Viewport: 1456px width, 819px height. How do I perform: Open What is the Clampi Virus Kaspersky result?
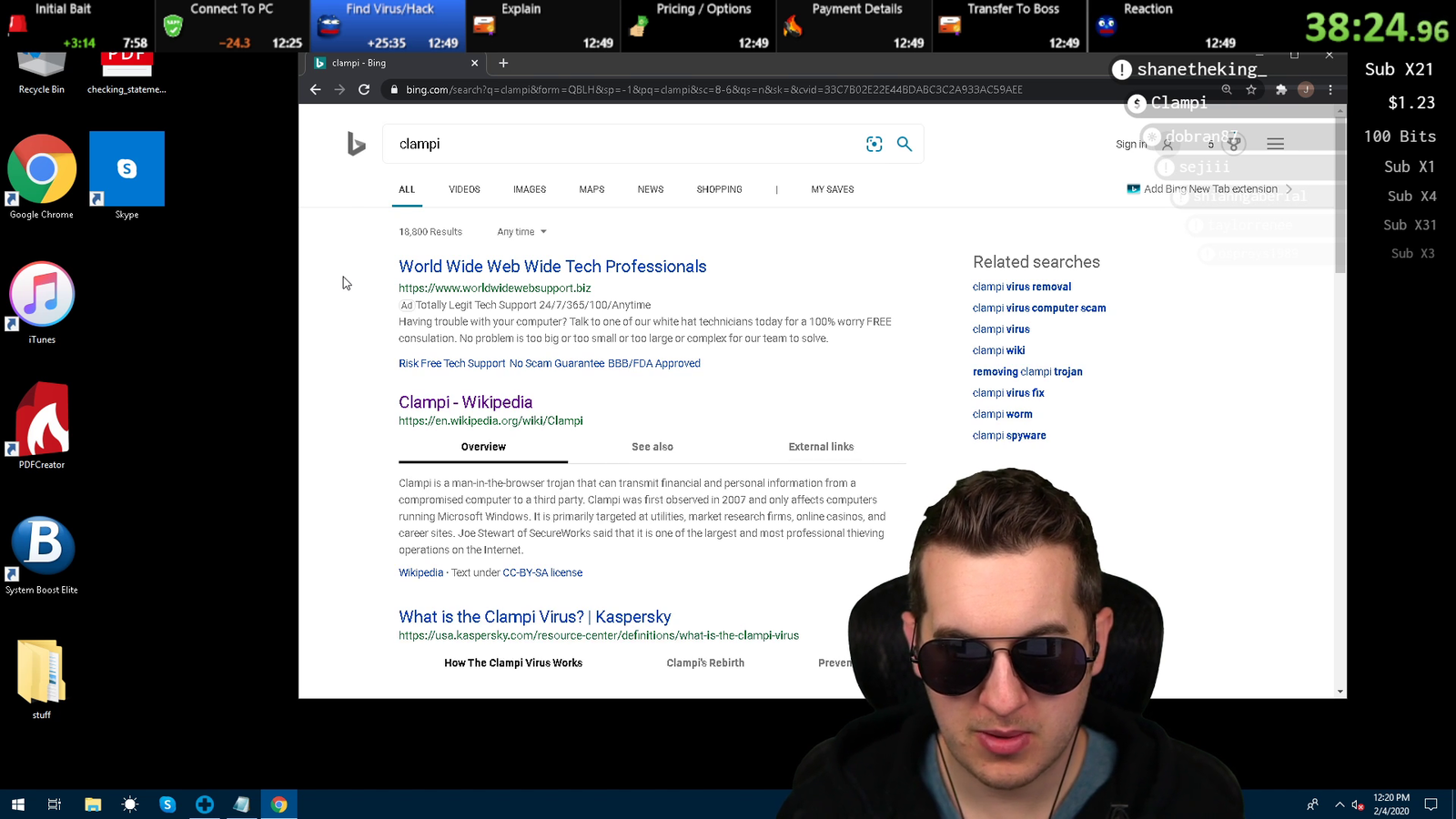pyautogui.click(x=534, y=617)
